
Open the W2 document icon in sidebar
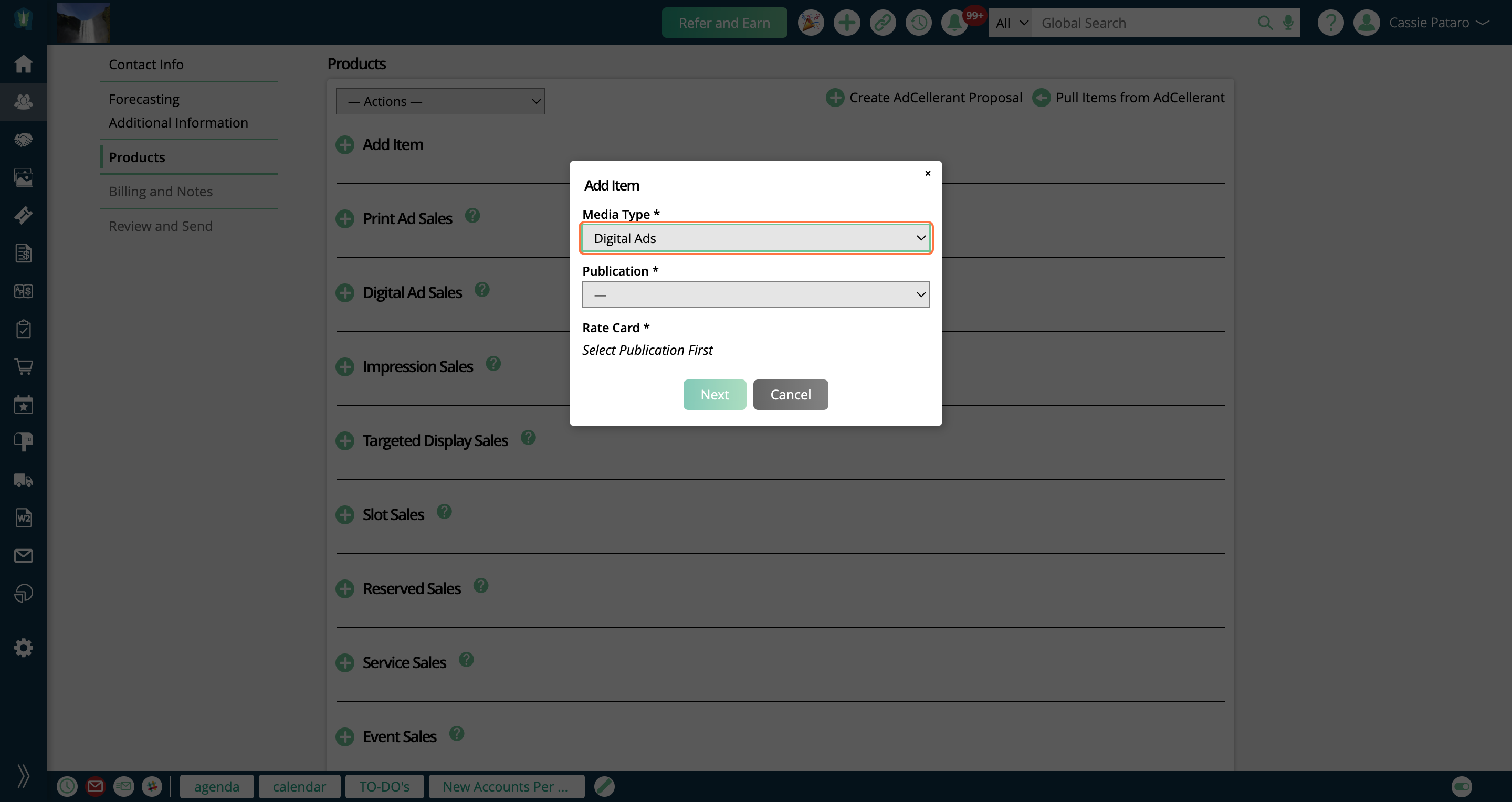24,518
